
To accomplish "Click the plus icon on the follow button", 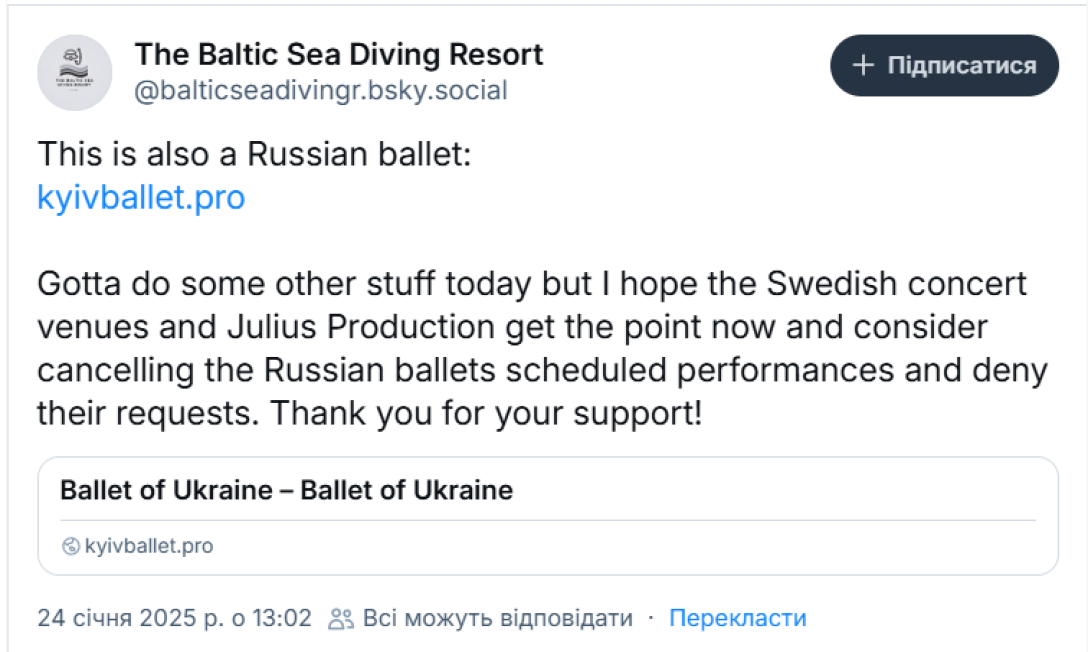I will [862, 66].
